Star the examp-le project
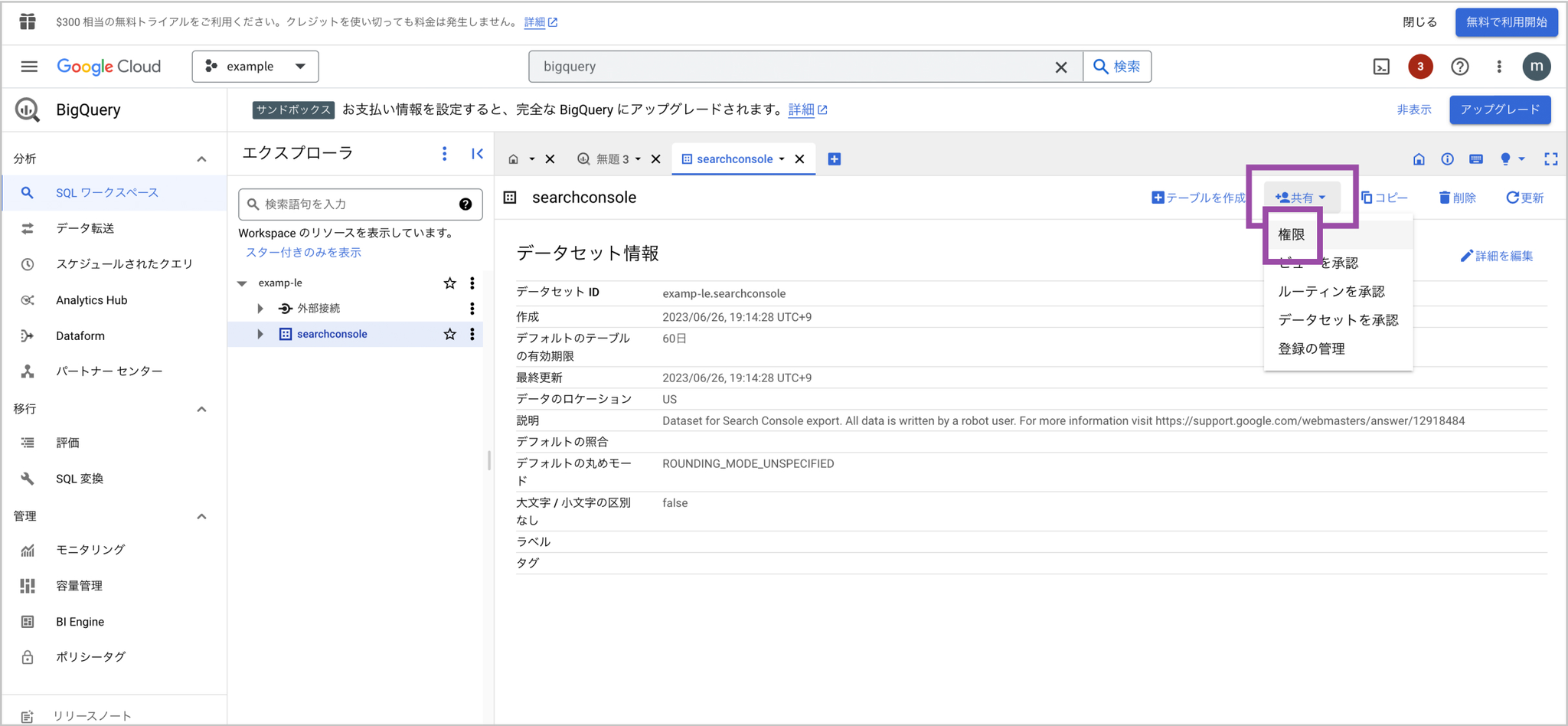This screenshot has height=726, width=1568. point(449,283)
